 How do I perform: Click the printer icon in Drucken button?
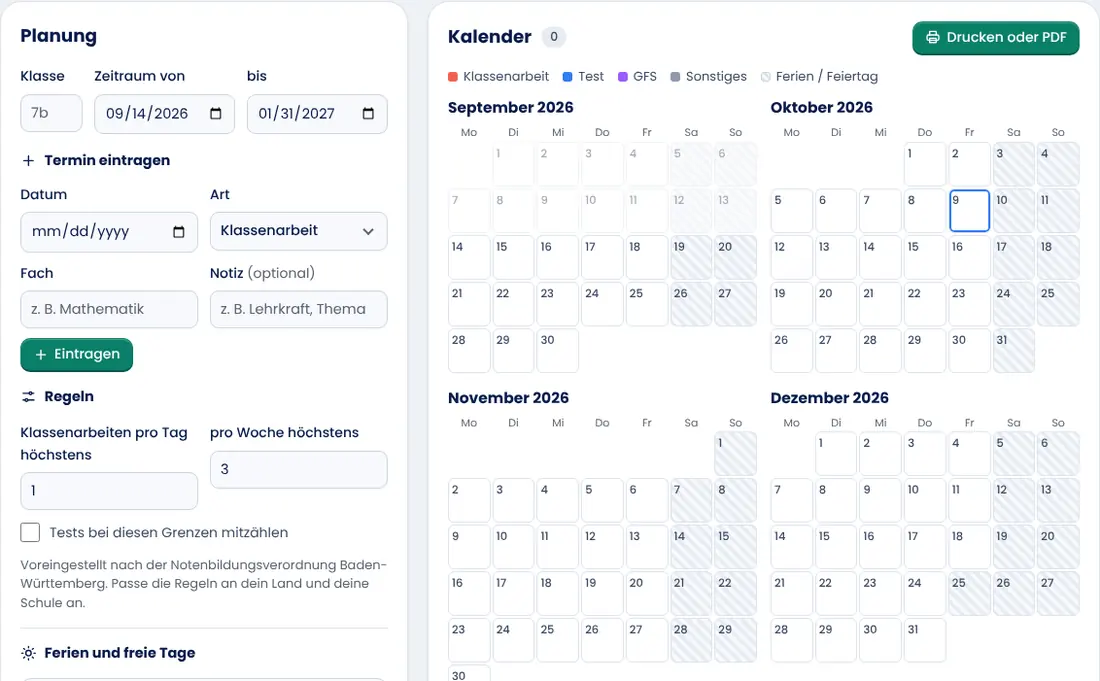[x=932, y=37]
